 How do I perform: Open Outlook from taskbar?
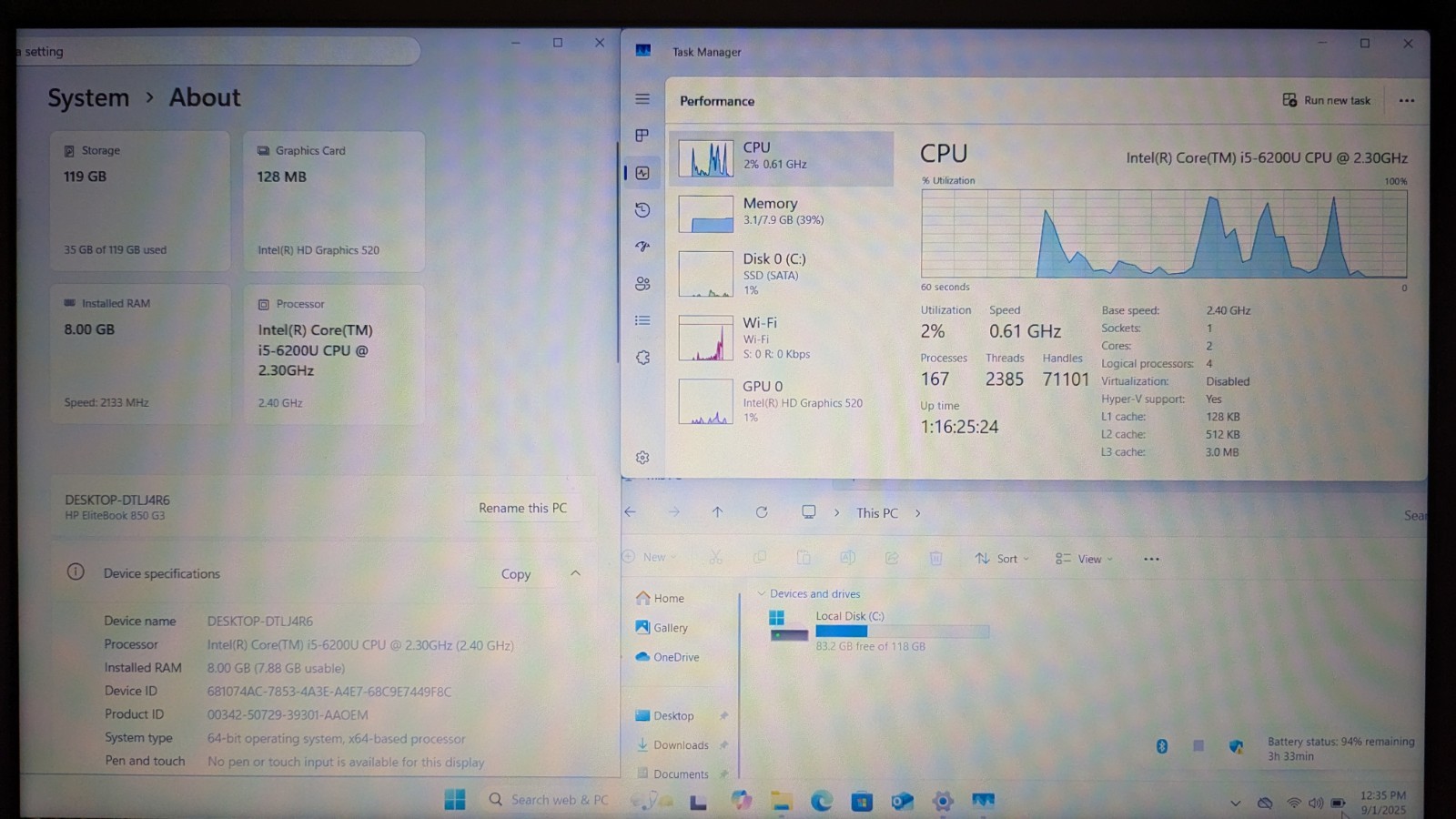pos(902,801)
